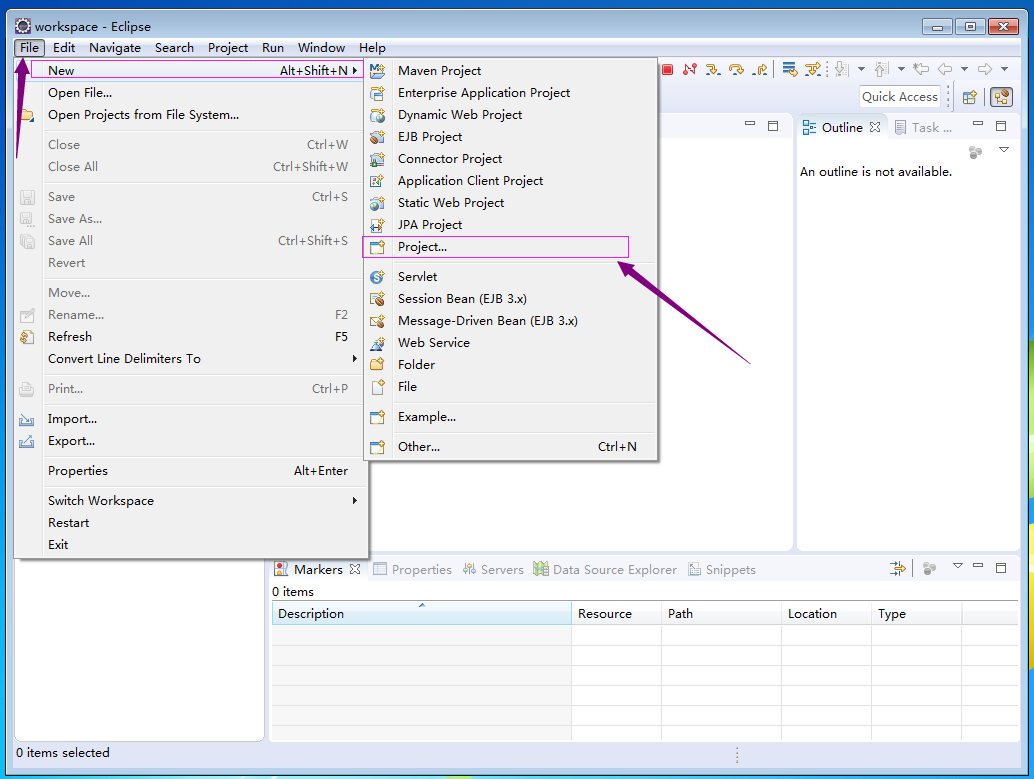Switch to the Snippets tab

click(x=721, y=569)
